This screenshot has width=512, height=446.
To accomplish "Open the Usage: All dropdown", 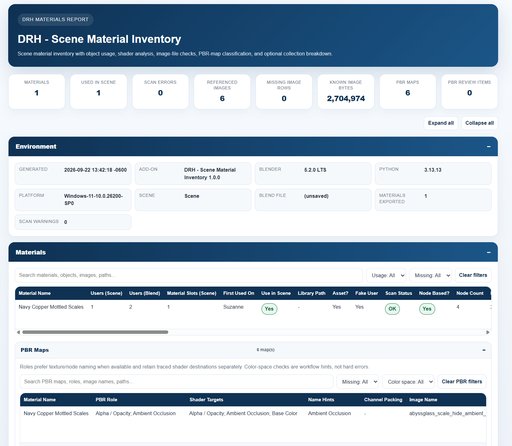I will [387, 275].
